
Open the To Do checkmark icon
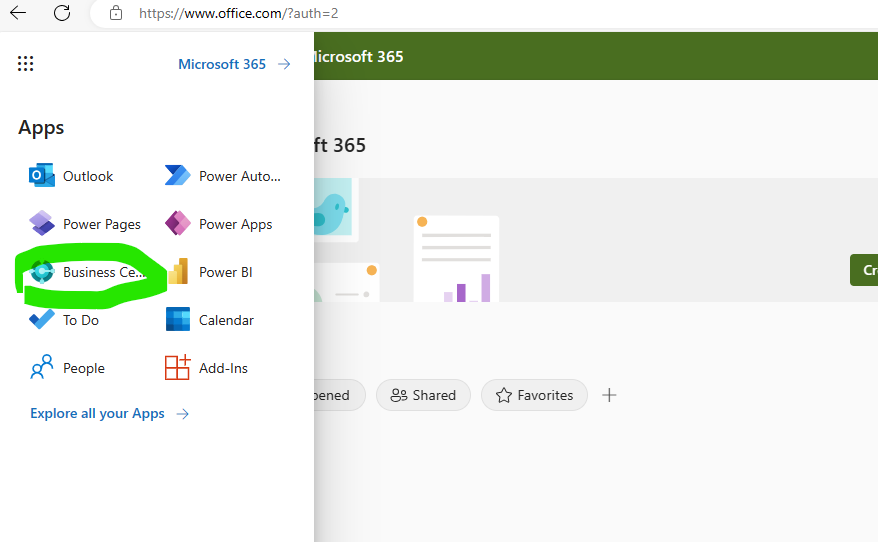[42, 319]
